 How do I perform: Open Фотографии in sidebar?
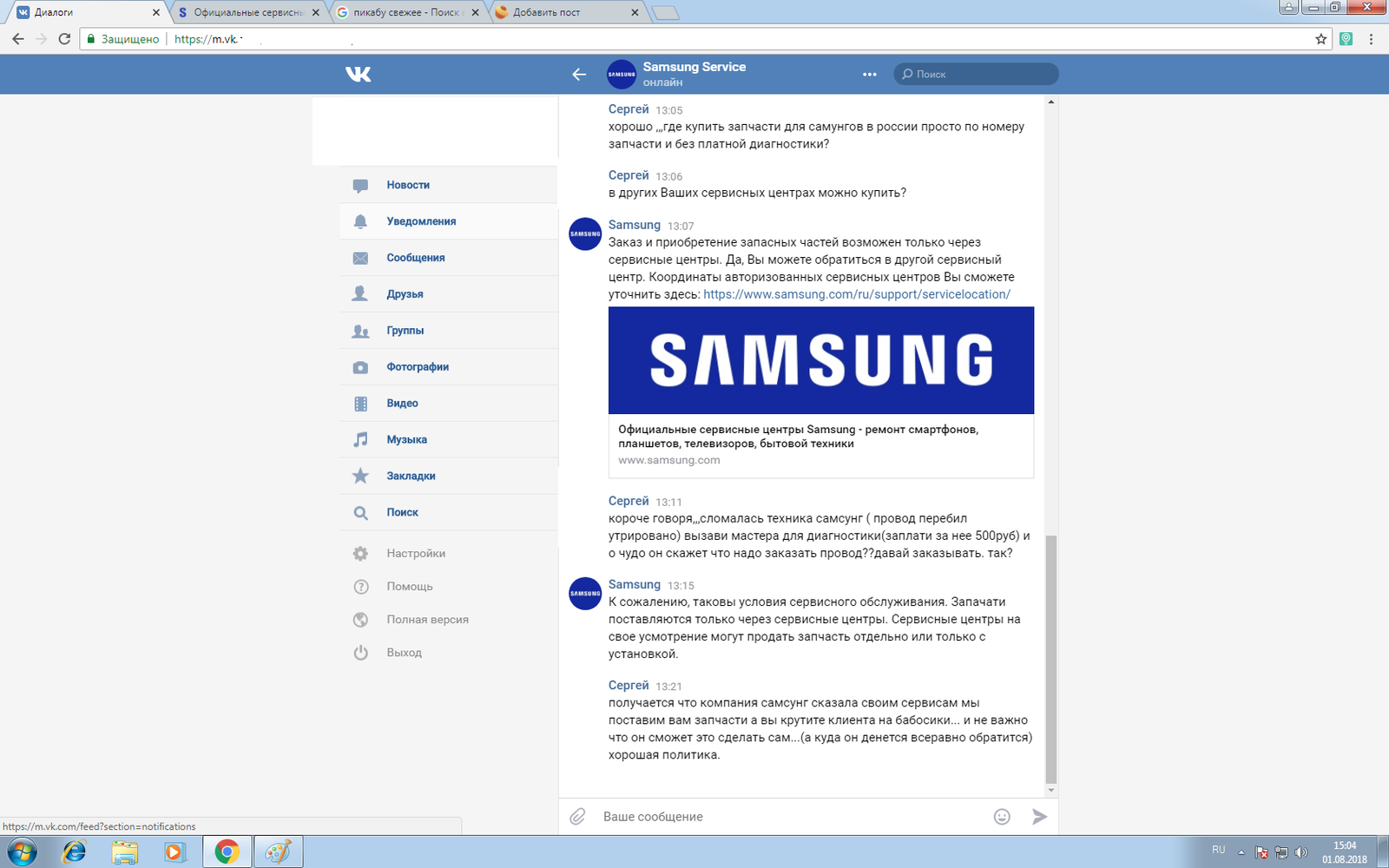point(448,367)
